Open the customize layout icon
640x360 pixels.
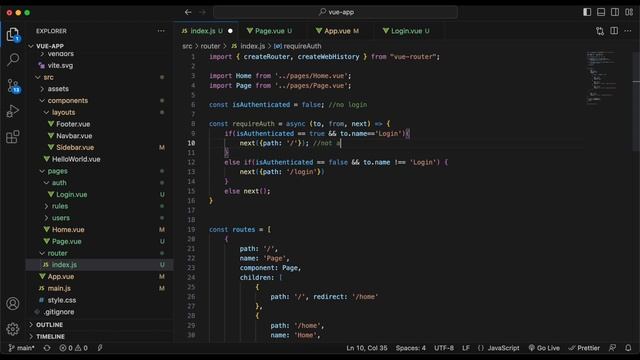click(x=629, y=12)
